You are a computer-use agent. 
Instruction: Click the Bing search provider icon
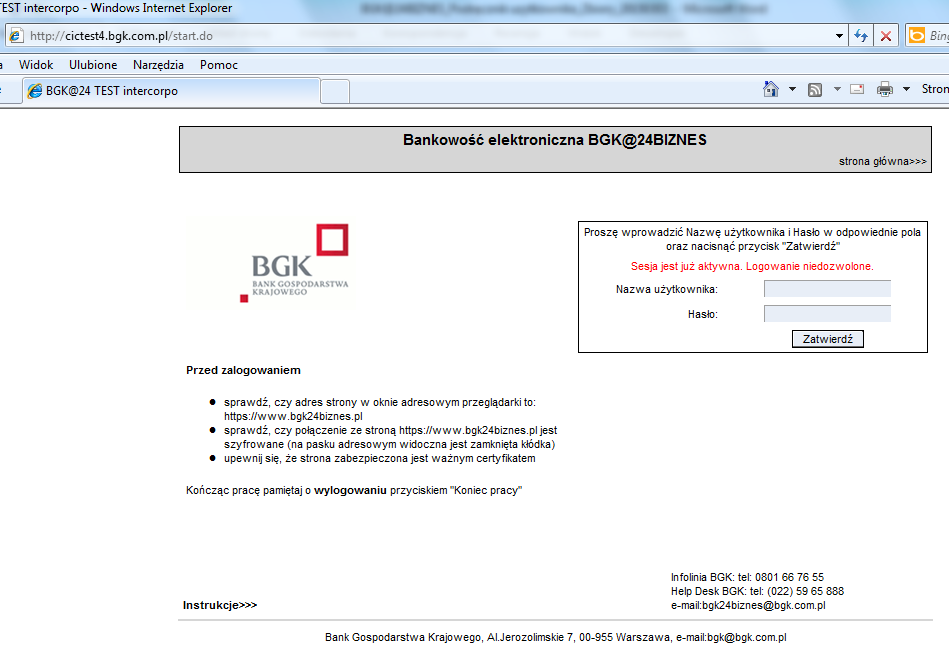(x=917, y=36)
